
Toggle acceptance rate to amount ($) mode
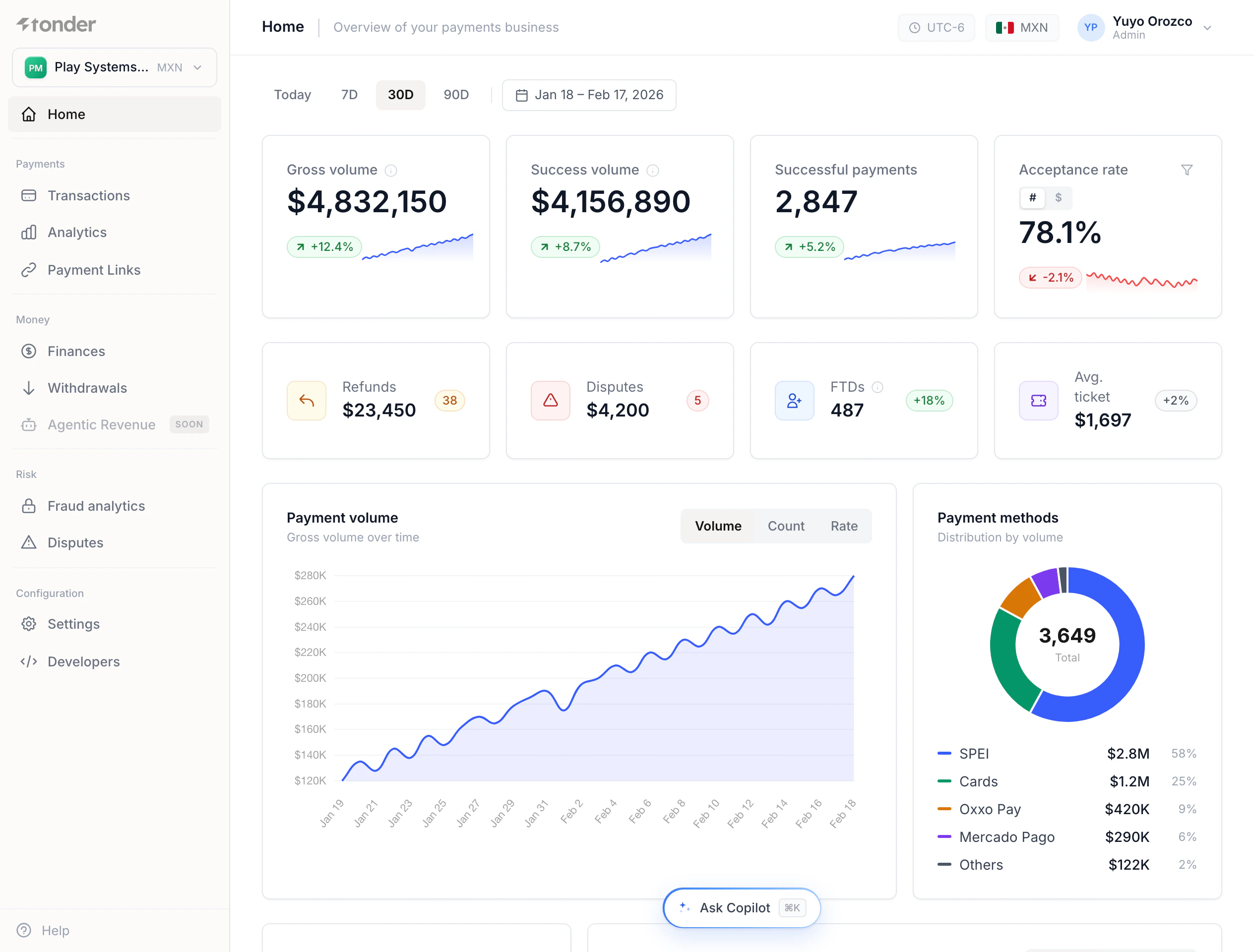1059,198
